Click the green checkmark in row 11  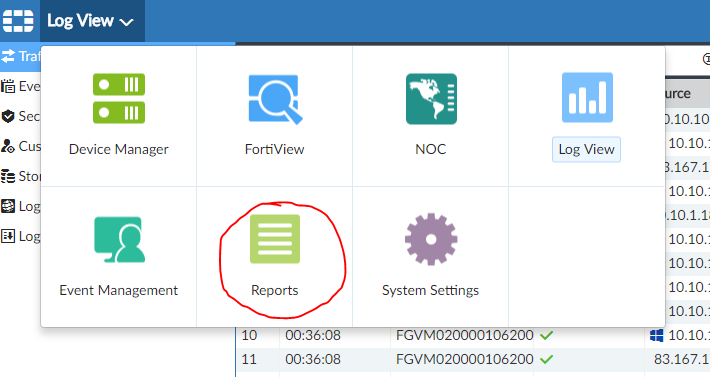click(547, 359)
